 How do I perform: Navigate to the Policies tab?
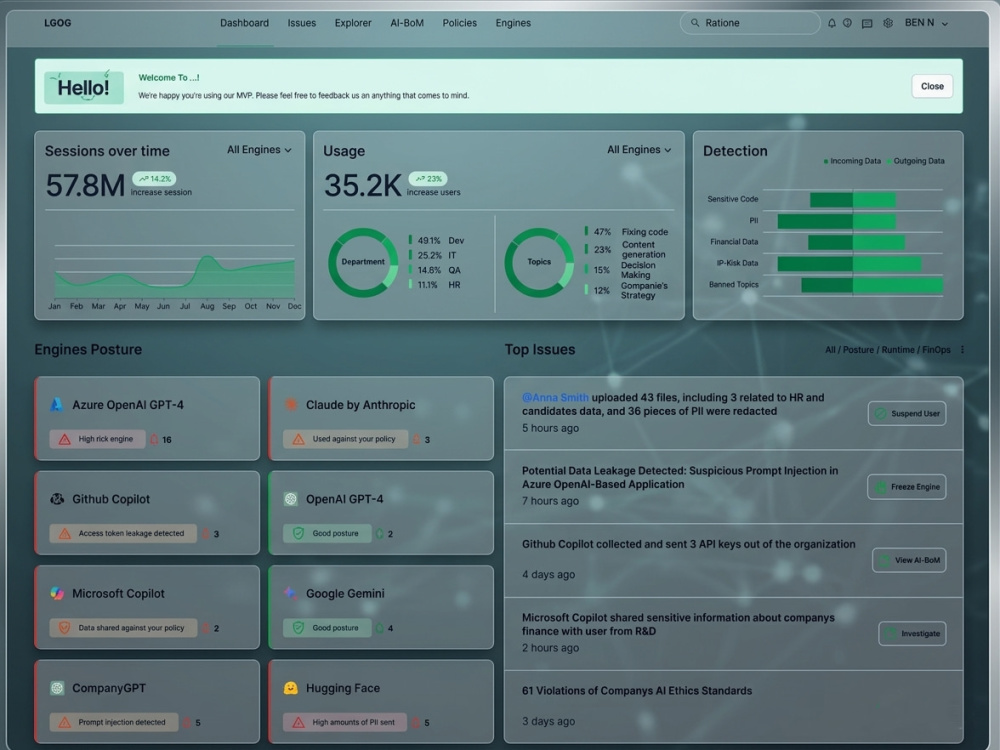click(x=459, y=23)
